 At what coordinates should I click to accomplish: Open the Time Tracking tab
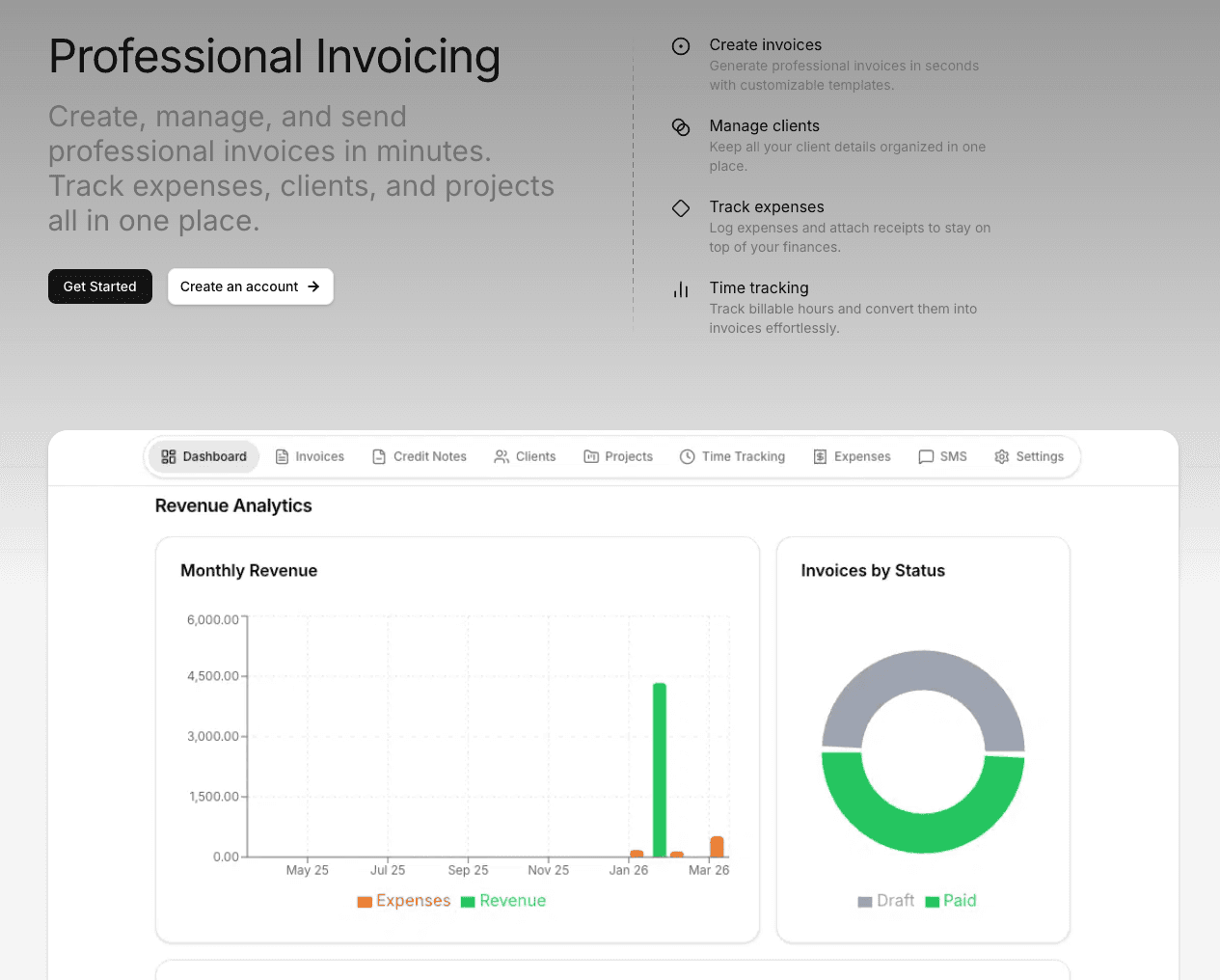(x=732, y=456)
